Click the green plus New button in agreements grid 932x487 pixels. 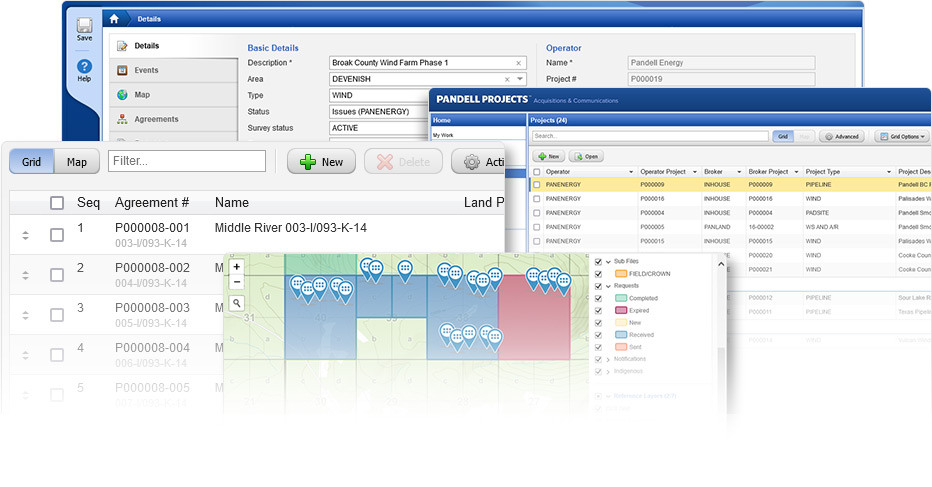tap(322, 162)
